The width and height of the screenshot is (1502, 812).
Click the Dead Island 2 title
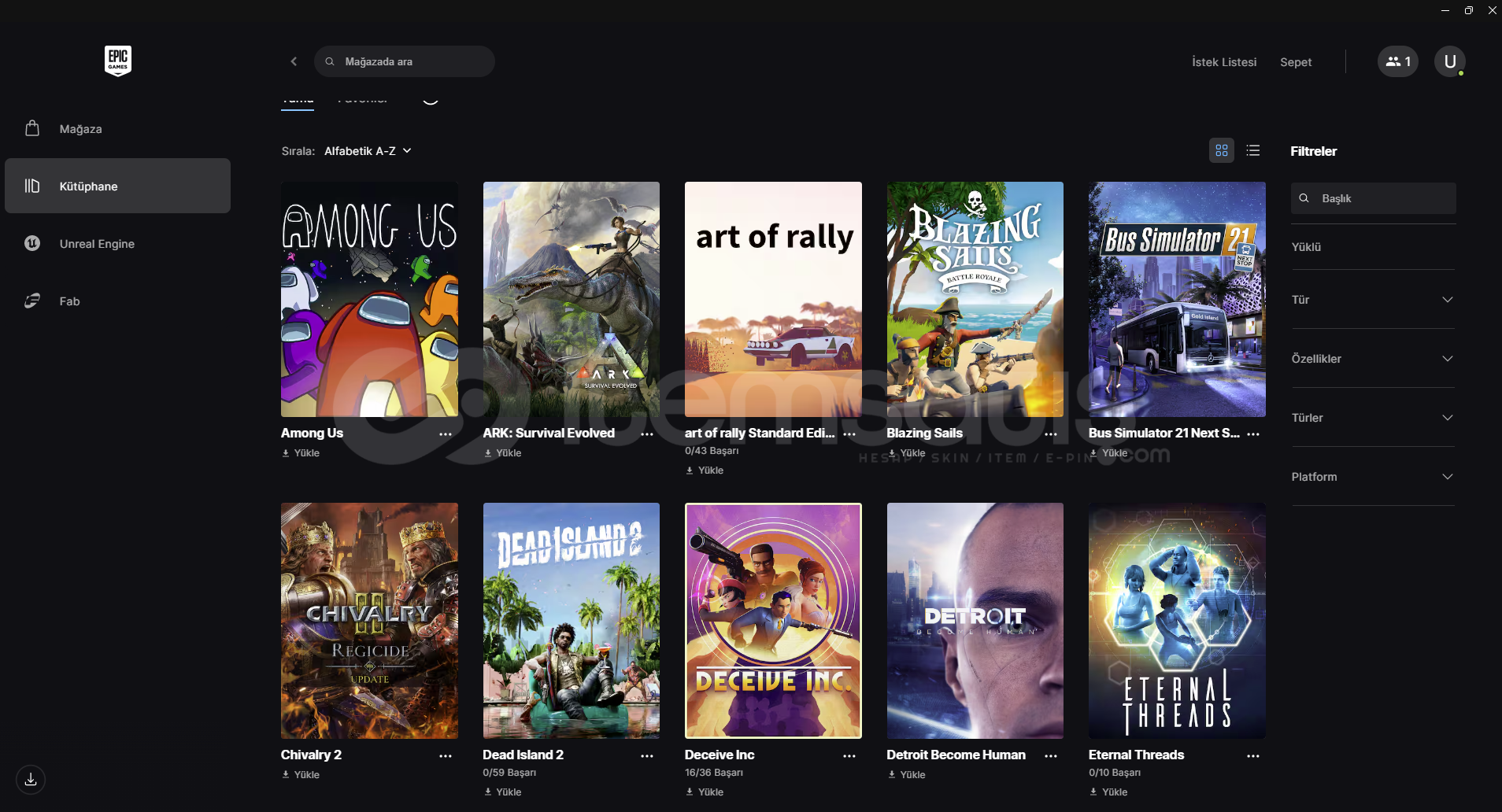[x=523, y=755]
